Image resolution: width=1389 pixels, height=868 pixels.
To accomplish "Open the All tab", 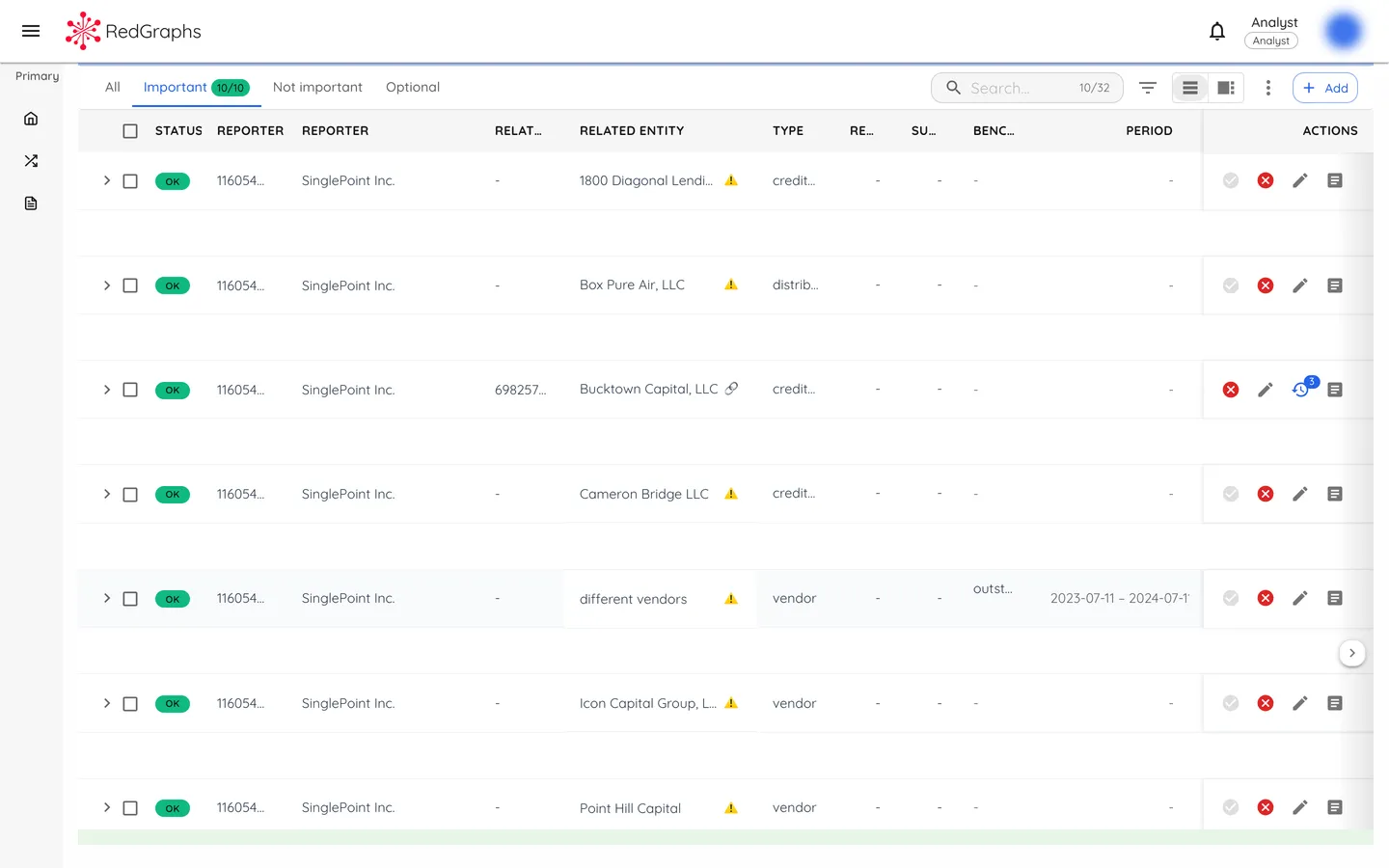I will pyautogui.click(x=112, y=87).
